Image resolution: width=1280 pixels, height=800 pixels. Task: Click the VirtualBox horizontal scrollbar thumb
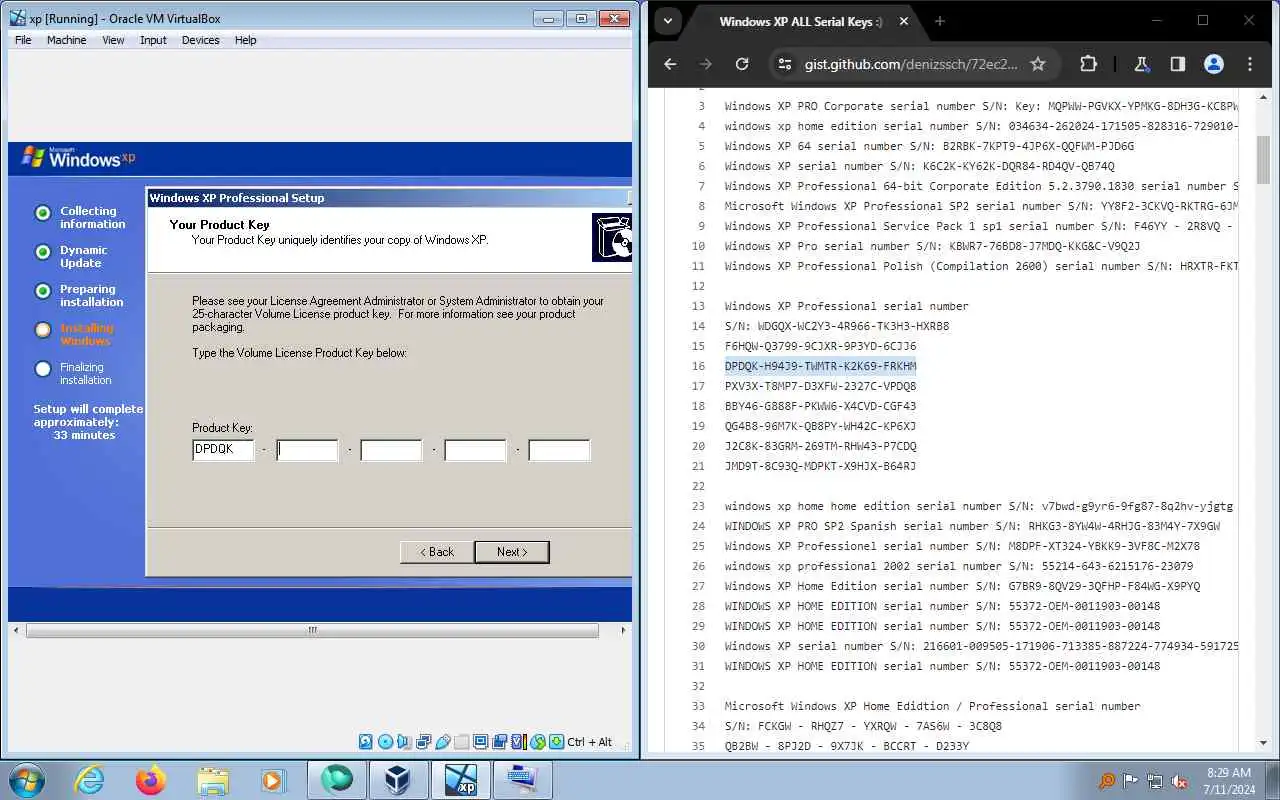312,631
